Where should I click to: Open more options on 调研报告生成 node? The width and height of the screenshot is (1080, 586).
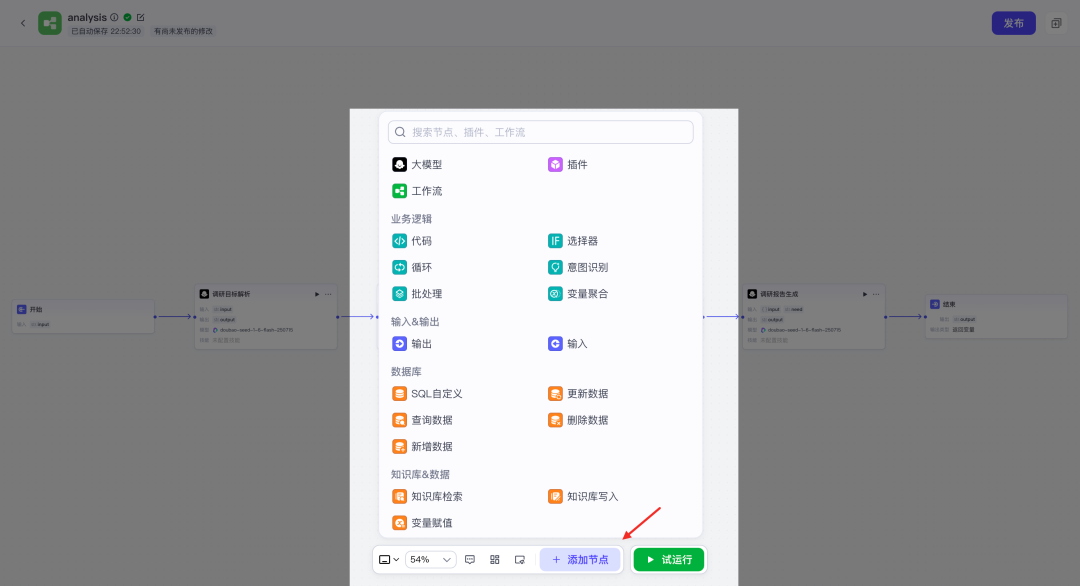pos(876,294)
